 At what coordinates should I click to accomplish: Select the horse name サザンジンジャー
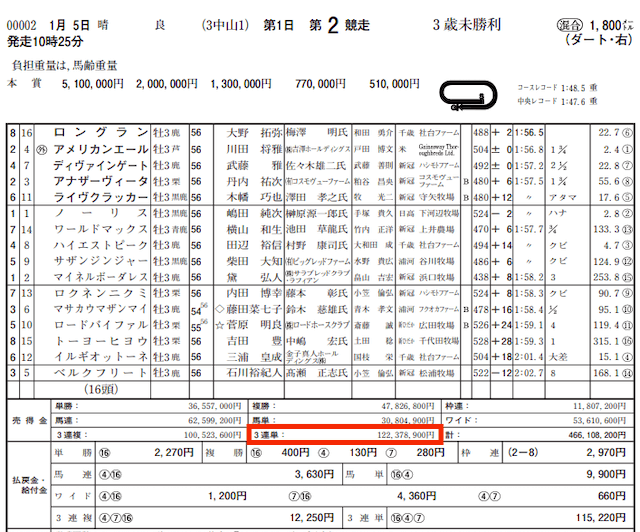click(x=100, y=261)
